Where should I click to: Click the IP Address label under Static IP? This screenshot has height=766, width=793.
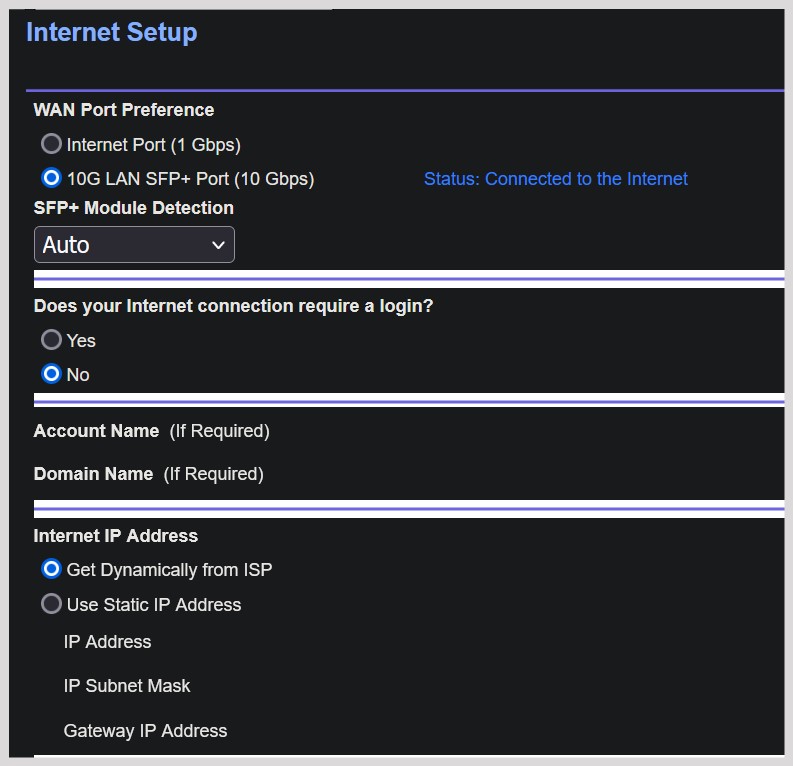[x=107, y=642]
